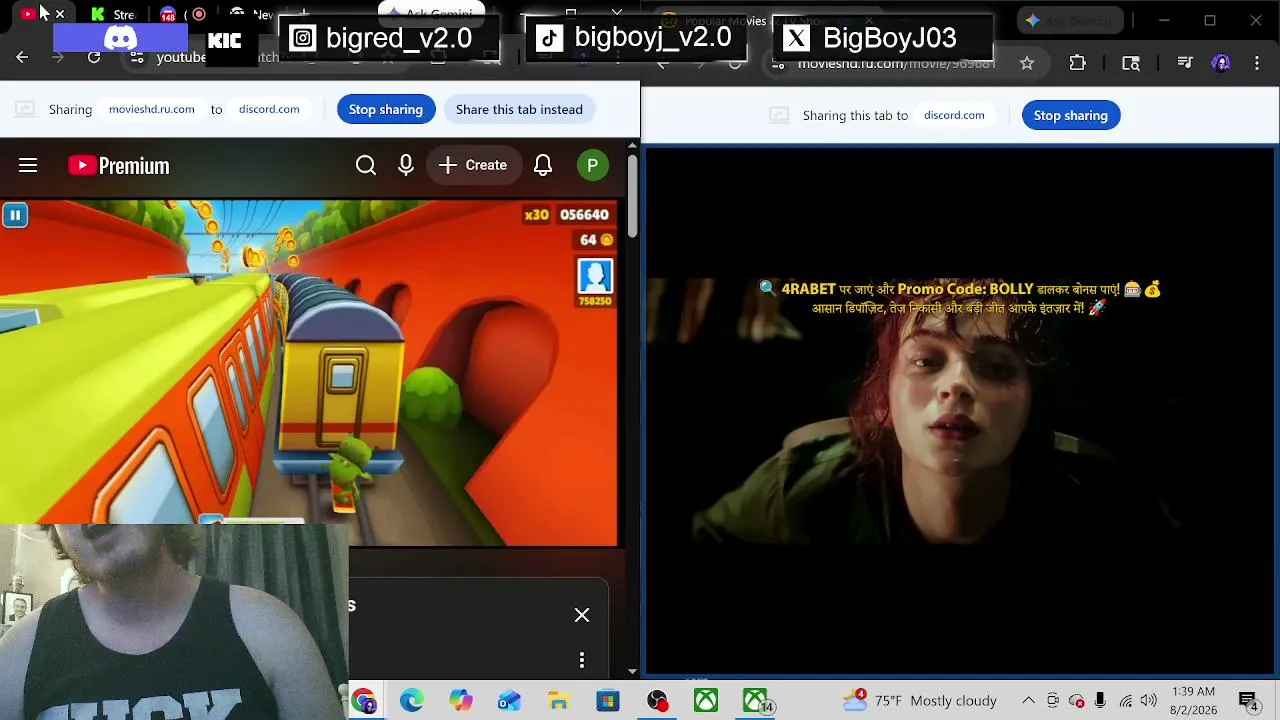Open Microsoft Store from the taskbar

point(608,701)
